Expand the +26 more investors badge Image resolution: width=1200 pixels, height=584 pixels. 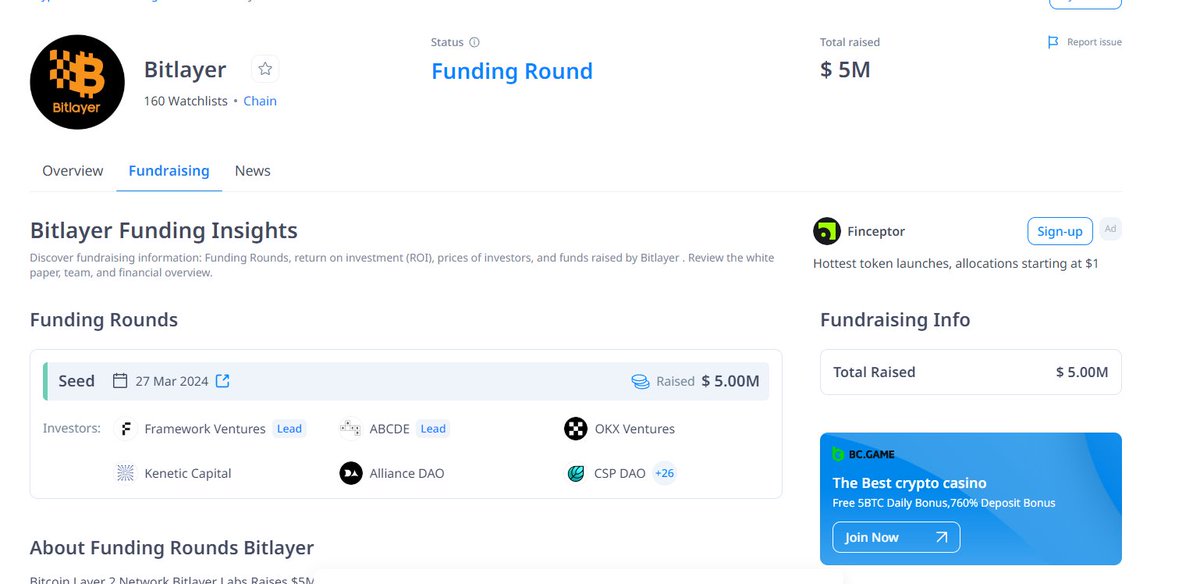click(665, 473)
